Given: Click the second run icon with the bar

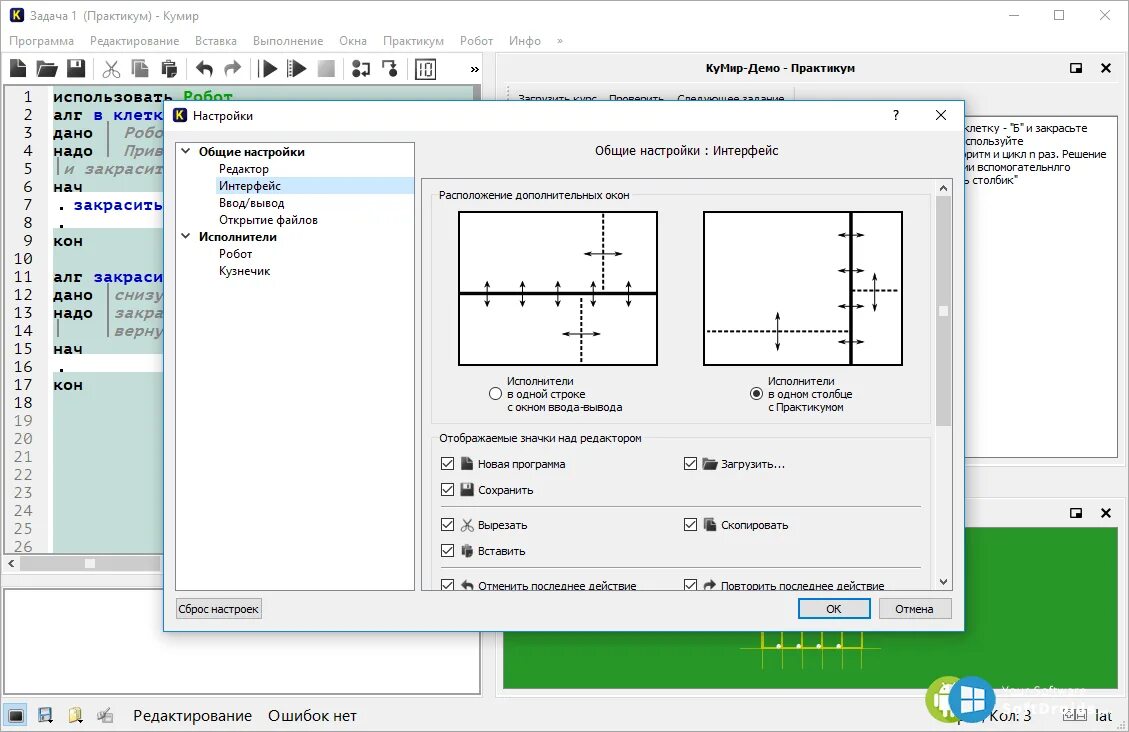Looking at the screenshot, I should (297, 68).
